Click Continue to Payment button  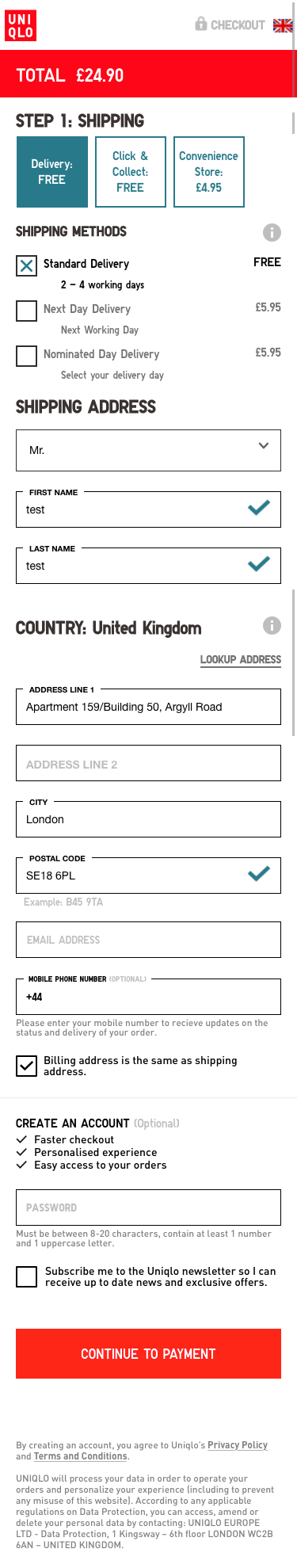pos(148,1353)
